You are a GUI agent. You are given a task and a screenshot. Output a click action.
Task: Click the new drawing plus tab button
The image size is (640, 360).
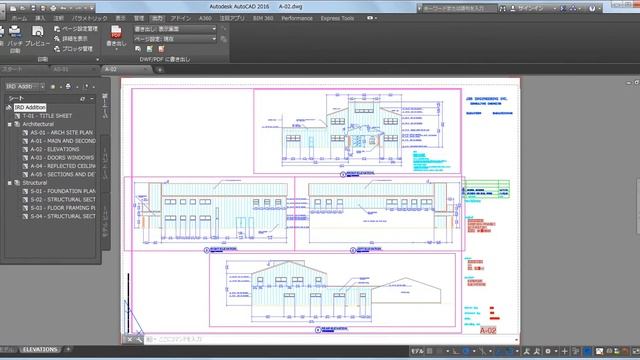tap(160, 70)
